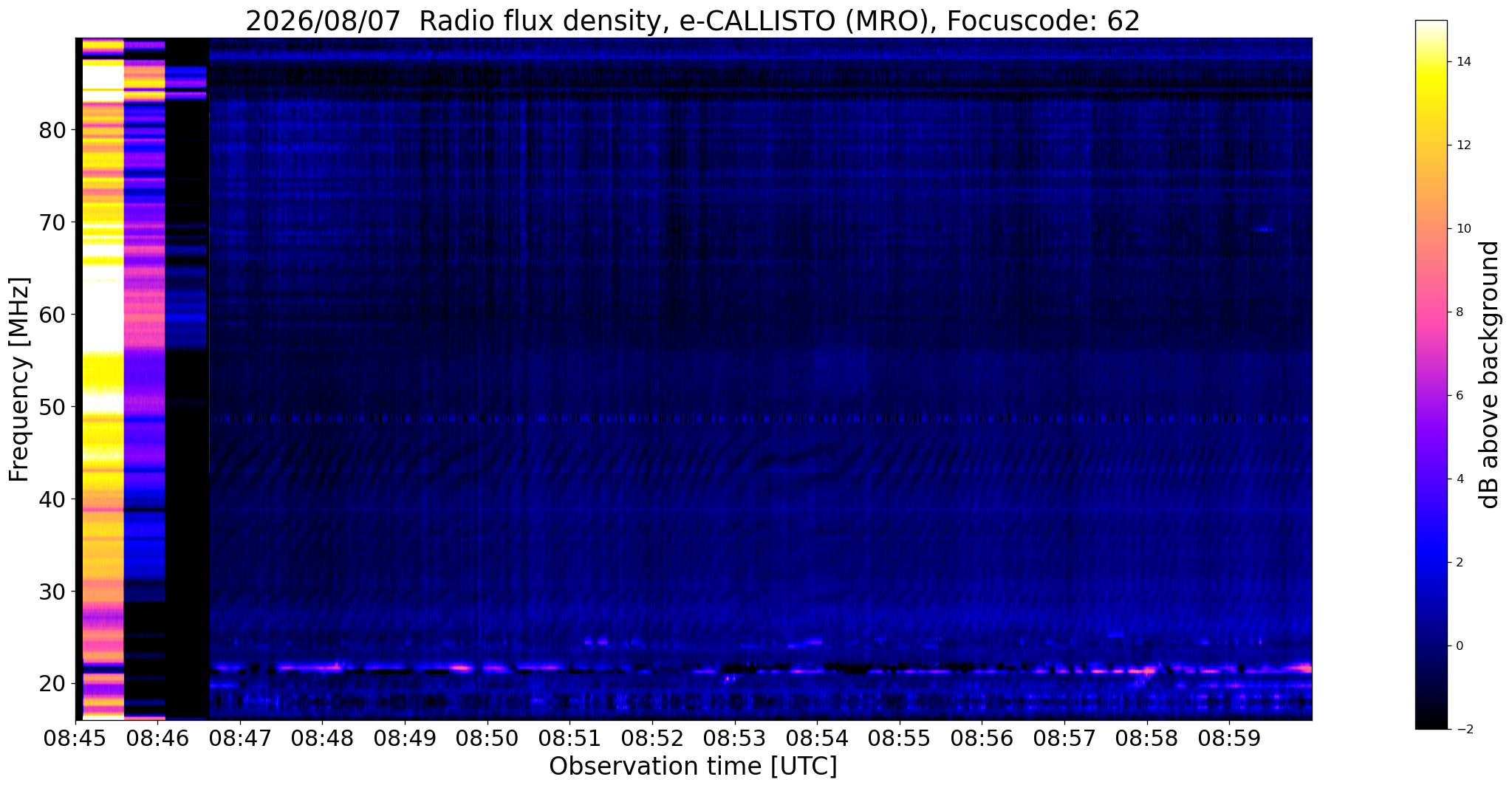Click the 08:53 time axis label
This screenshot has width=1512, height=788.
735,738
